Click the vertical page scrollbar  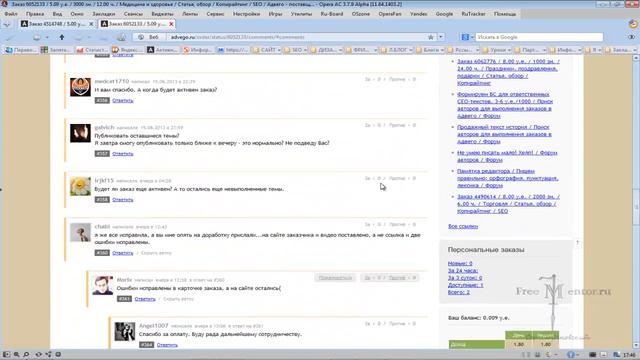point(636,202)
